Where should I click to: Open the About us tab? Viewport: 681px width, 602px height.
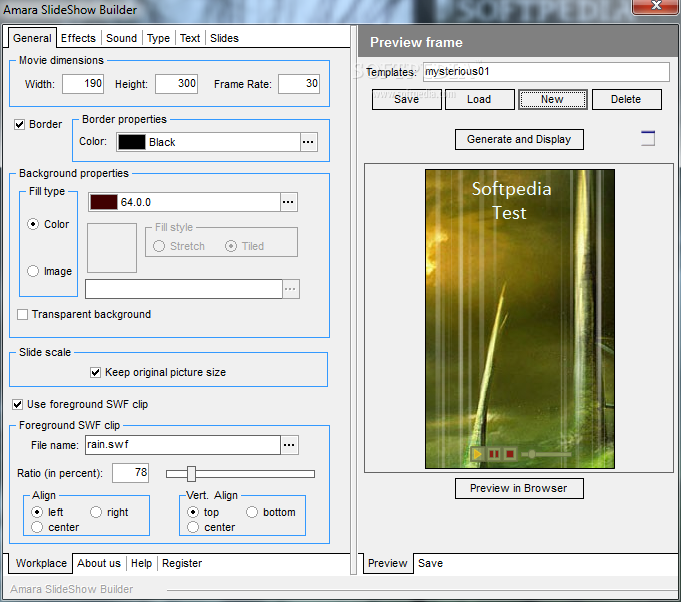99,563
